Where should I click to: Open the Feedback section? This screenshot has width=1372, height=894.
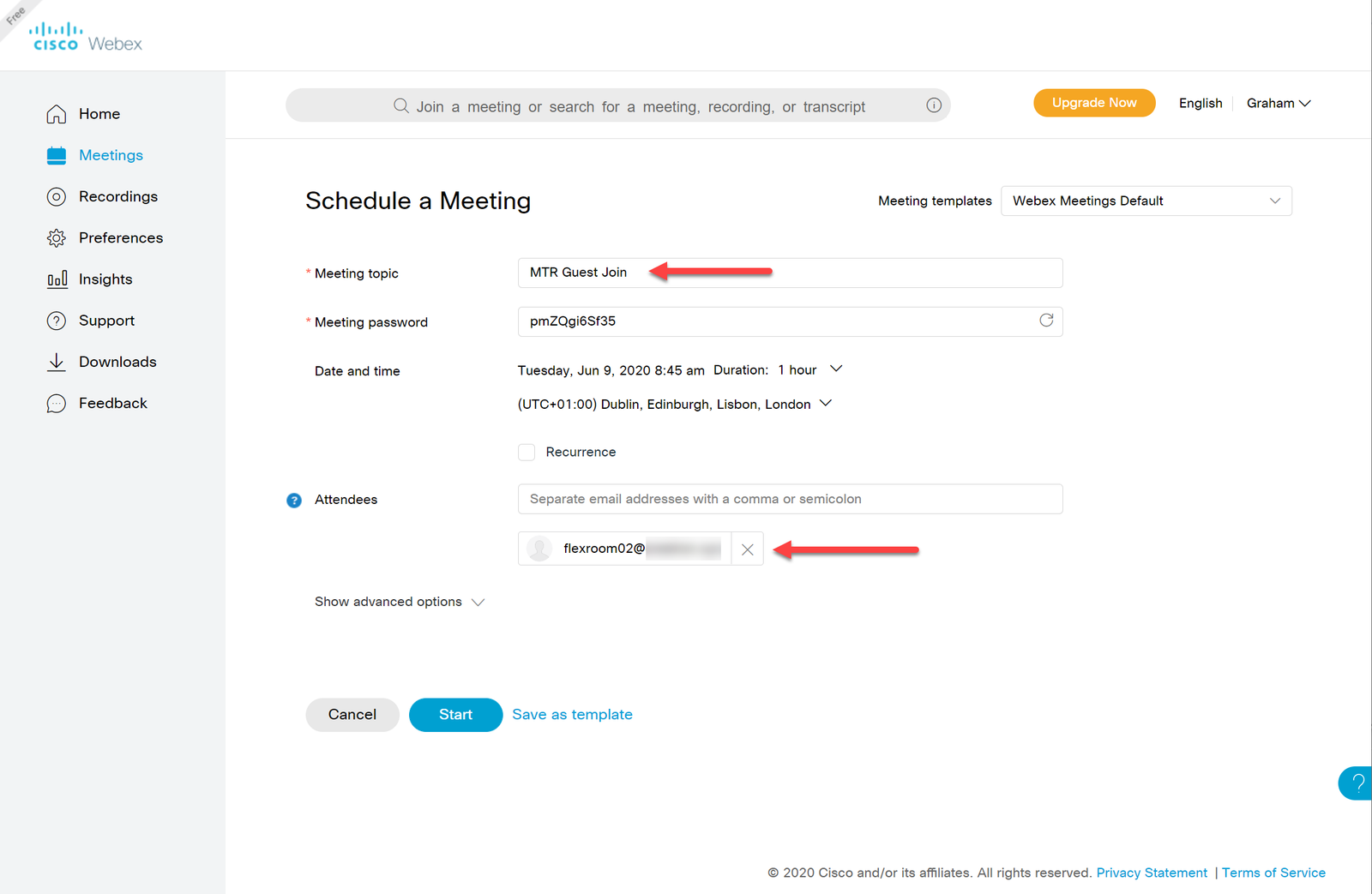[x=112, y=403]
